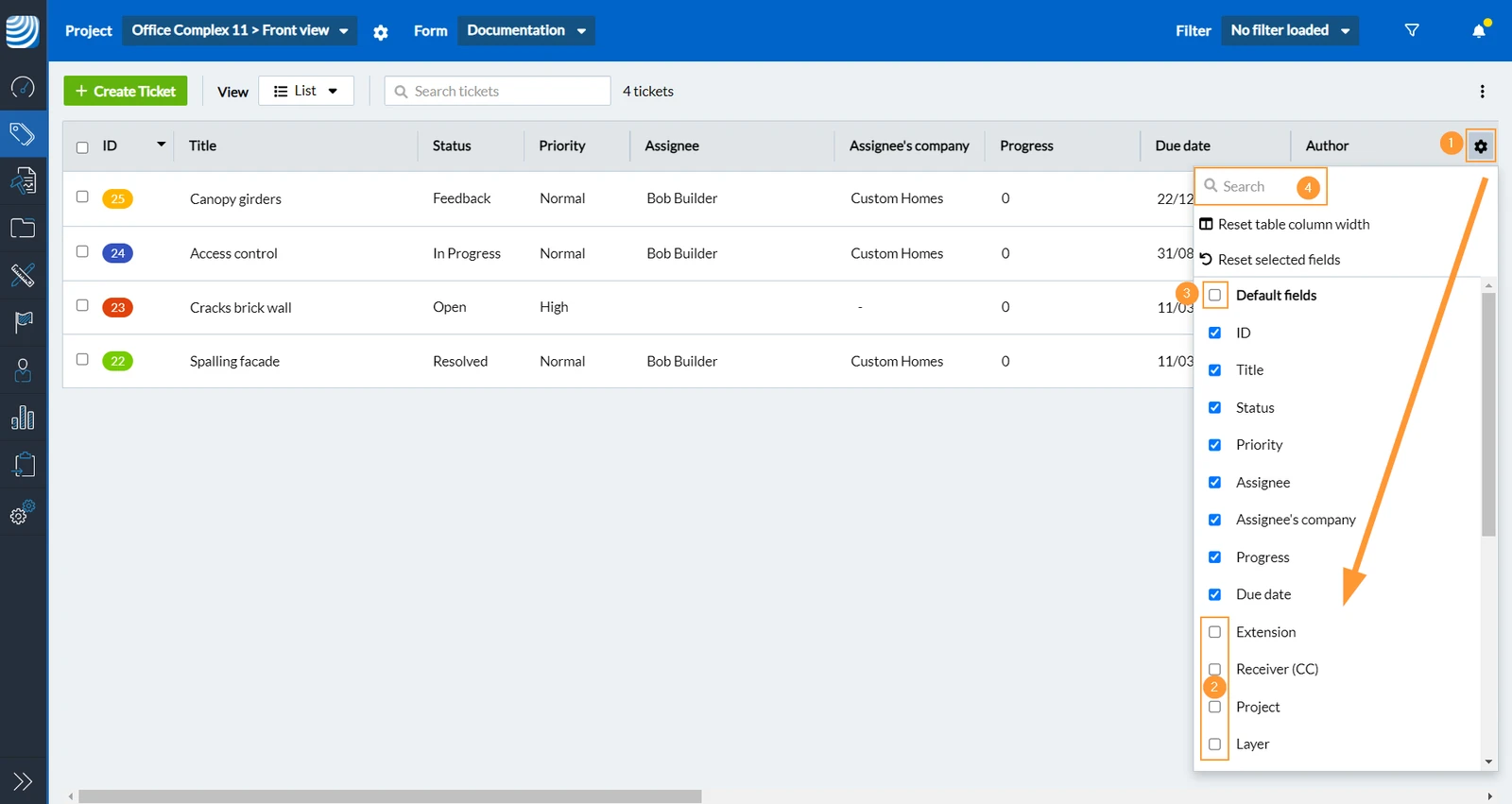This screenshot has width=1512, height=804.
Task: Select all tickets with header checkbox
Action: (x=82, y=147)
